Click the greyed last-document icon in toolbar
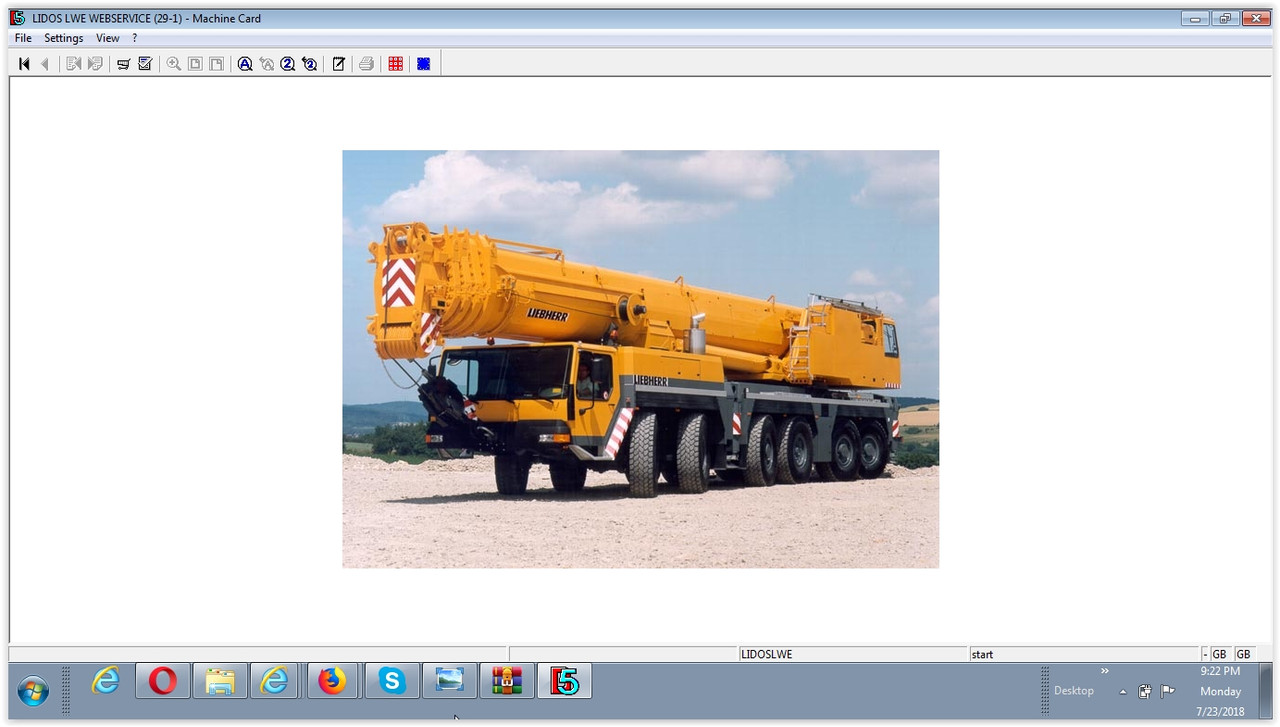Image resolution: width=1280 pixels, height=727 pixels. (x=95, y=64)
